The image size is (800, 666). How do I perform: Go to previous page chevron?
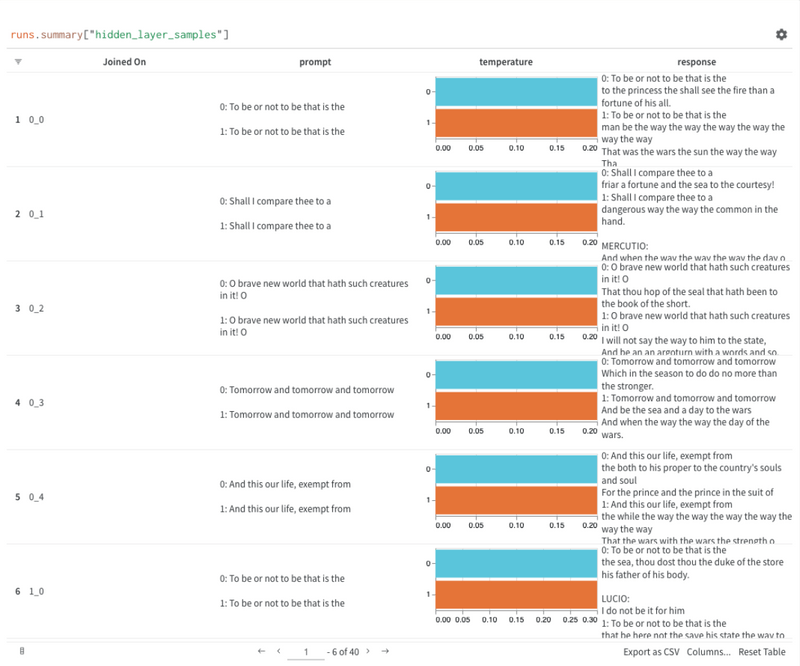[279, 651]
